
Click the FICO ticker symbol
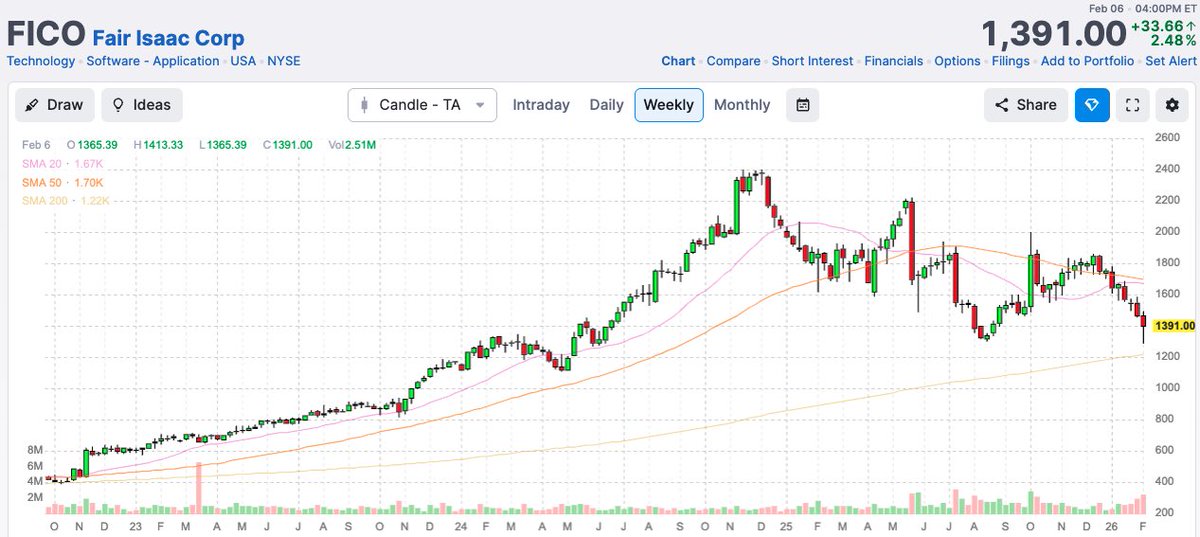(45, 35)
